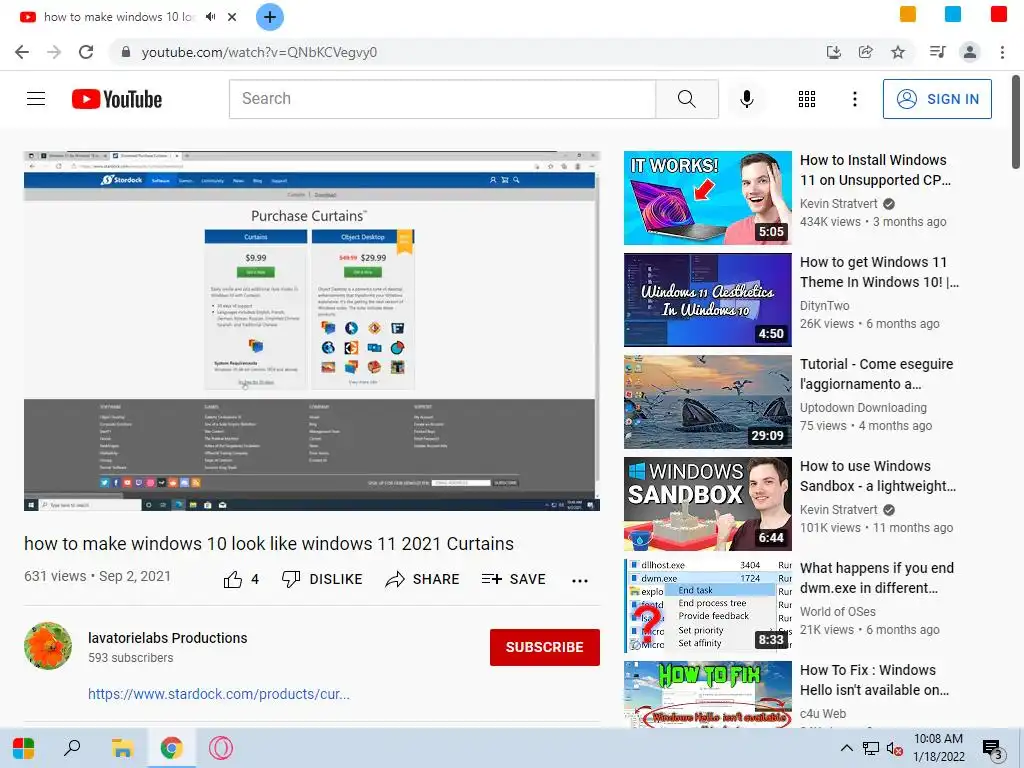
Task: Click the page vertical scrollbar
Action: [1017, 121]
